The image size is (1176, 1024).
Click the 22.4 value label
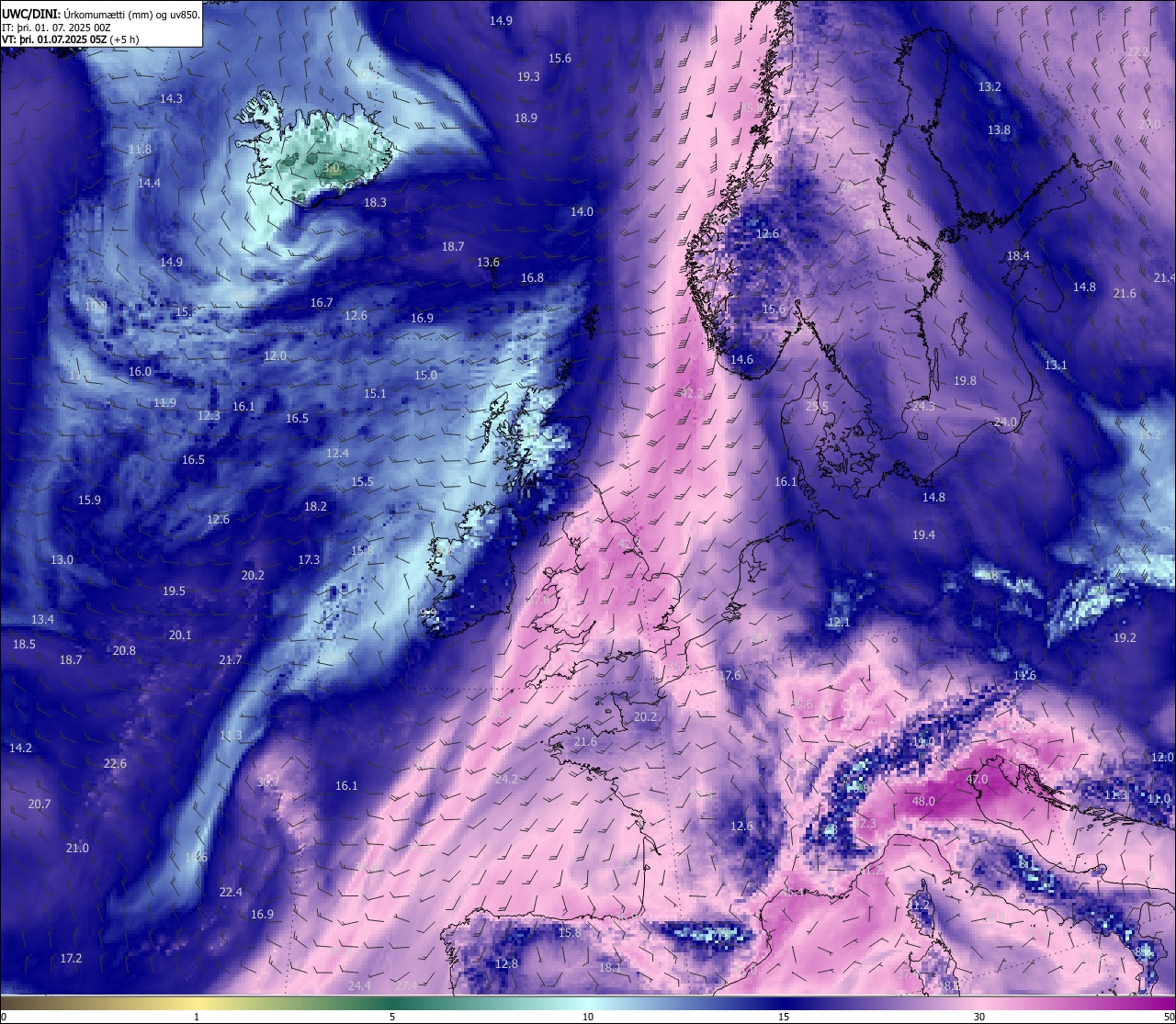pos(231,892)
